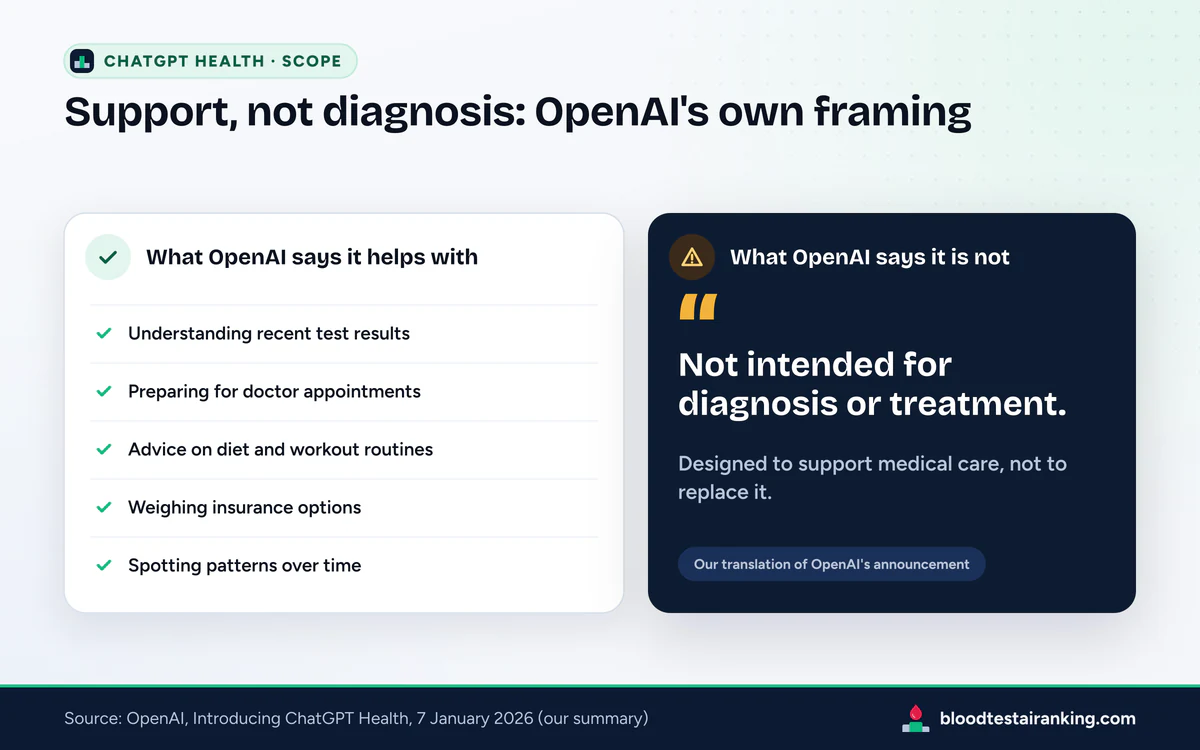
Task: Click 'Preparing for doctor appointments' text
Action: (x=274, y=391)
